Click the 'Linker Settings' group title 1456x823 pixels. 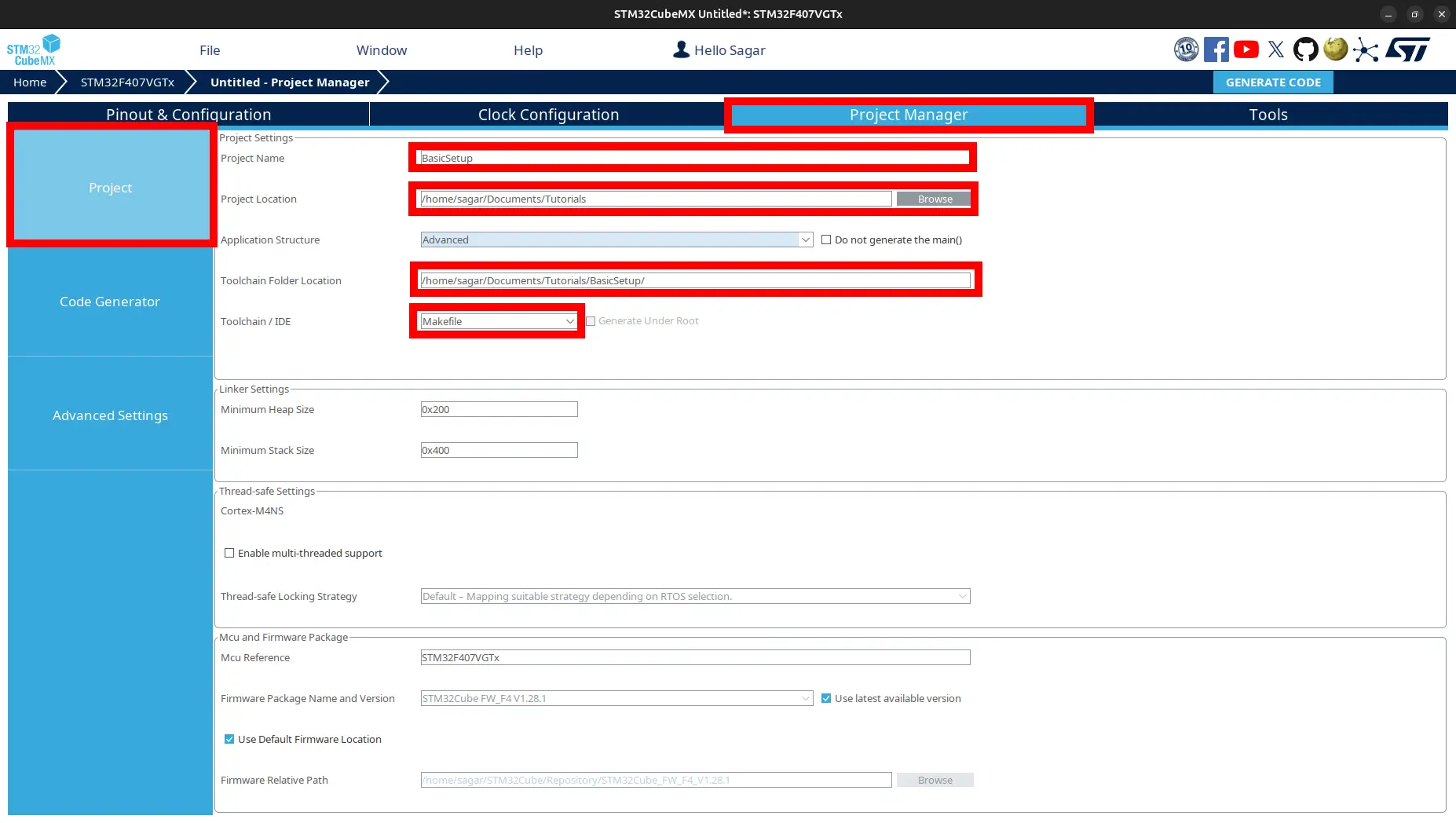pyautogui.click(x=254, y=389)
